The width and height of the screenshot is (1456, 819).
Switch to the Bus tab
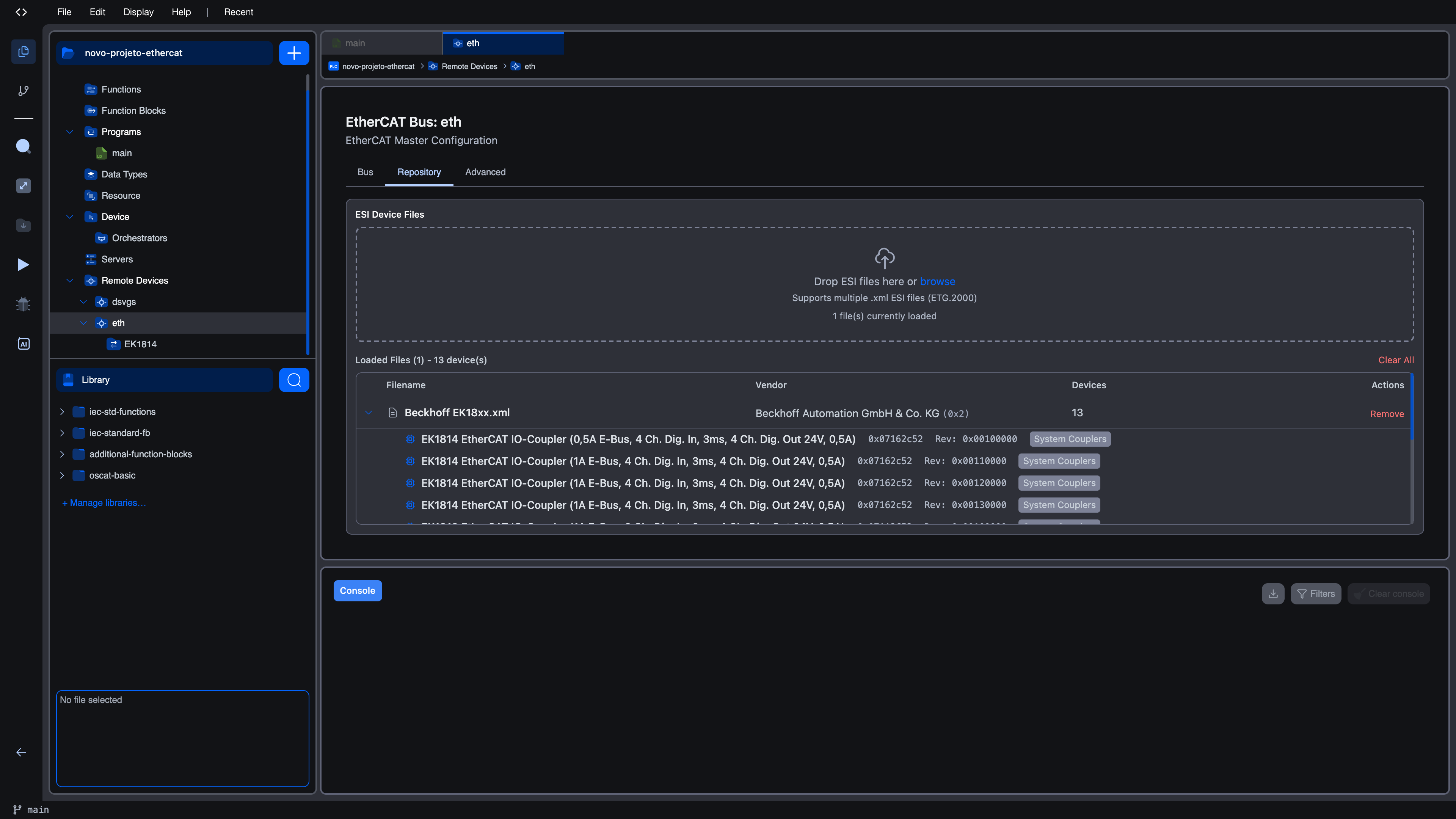tap(365, 173)
